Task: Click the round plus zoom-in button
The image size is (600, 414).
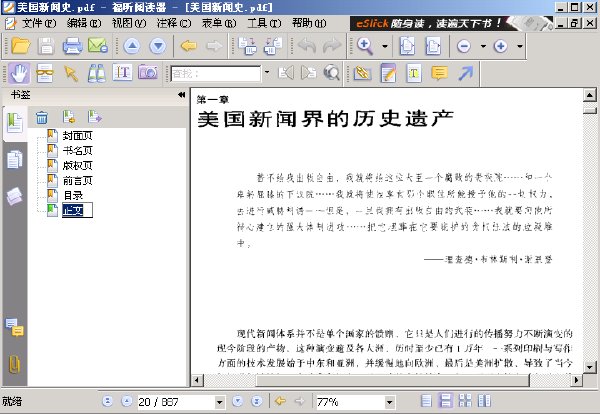Action: 501,46
